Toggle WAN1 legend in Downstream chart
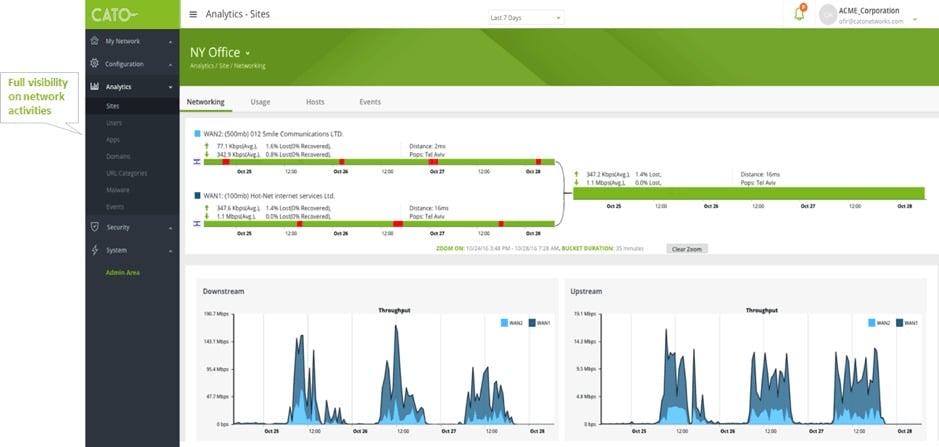The height and width of the screenshot is (447, 939). (x=540, y=323)
